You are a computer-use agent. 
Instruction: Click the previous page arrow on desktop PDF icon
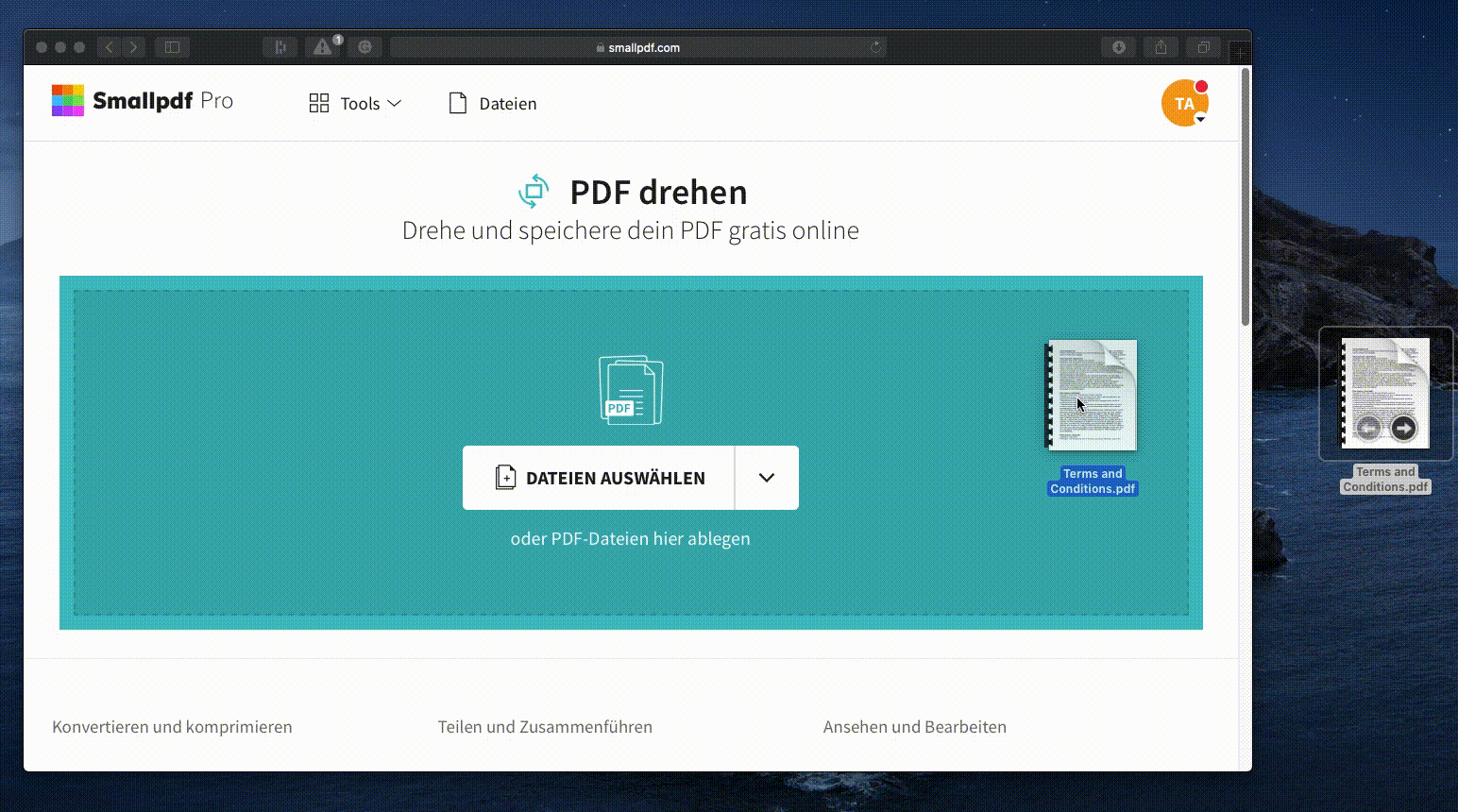(1368, 429)
